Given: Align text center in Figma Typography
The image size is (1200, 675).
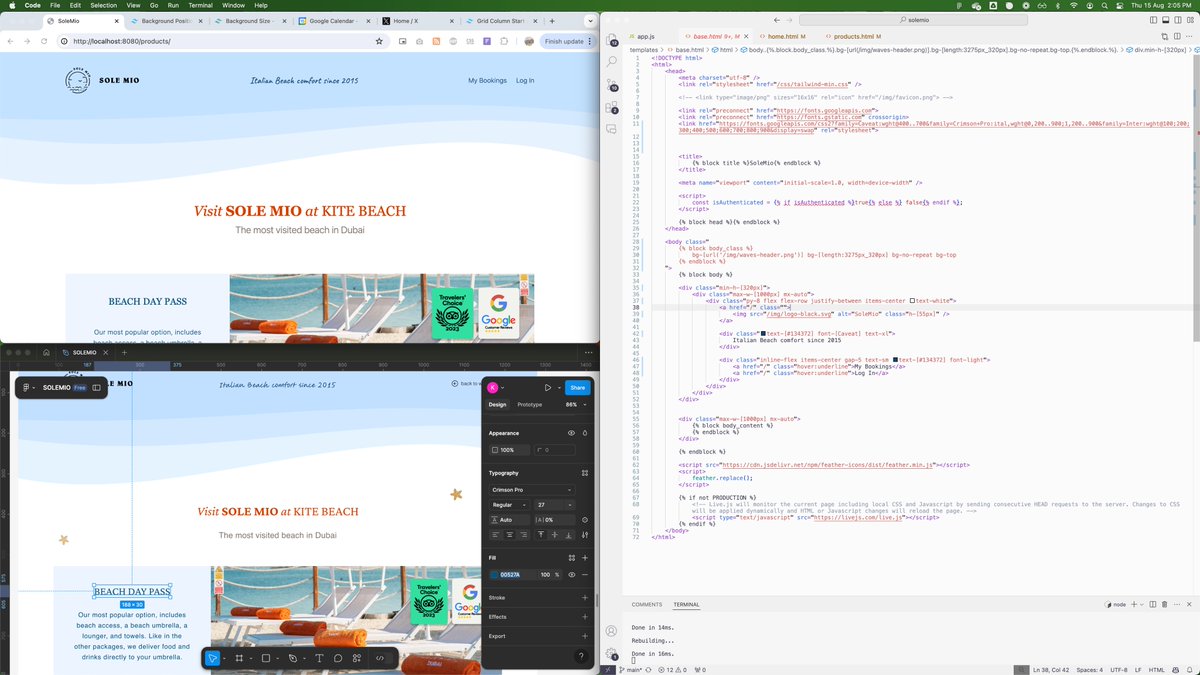Looking at the screenshot, I should pos(509,535).
